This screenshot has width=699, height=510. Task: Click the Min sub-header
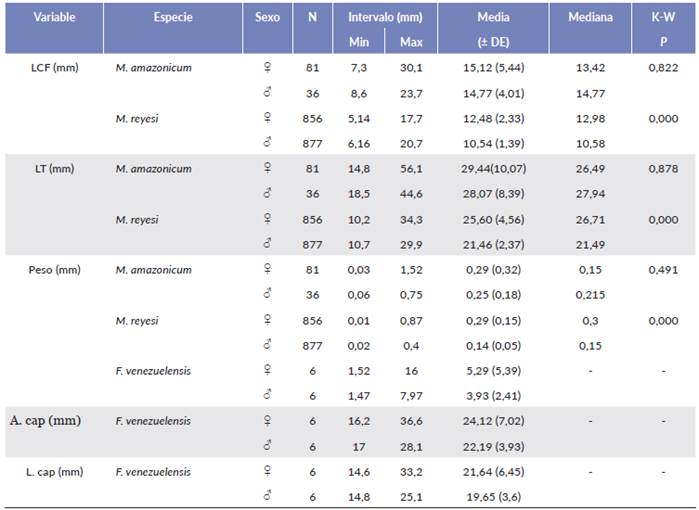point(358,42)
